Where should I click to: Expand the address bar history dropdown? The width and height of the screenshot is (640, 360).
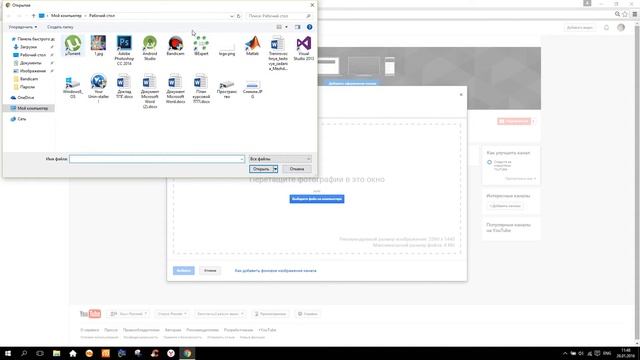[232, 16]
